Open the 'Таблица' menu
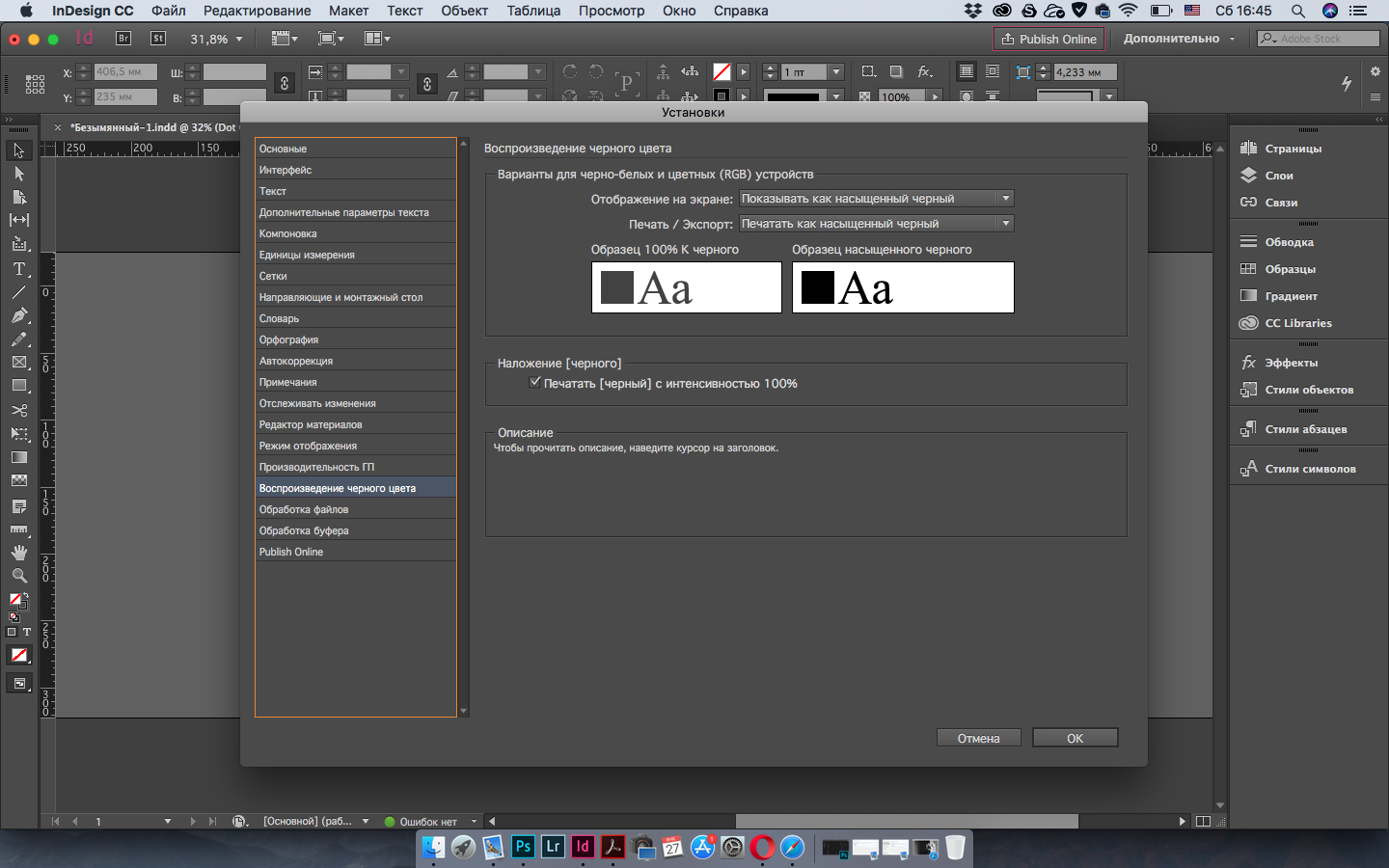Image resolution: width=1389 pixels, height=868 pixels. [x=533, y=11]
